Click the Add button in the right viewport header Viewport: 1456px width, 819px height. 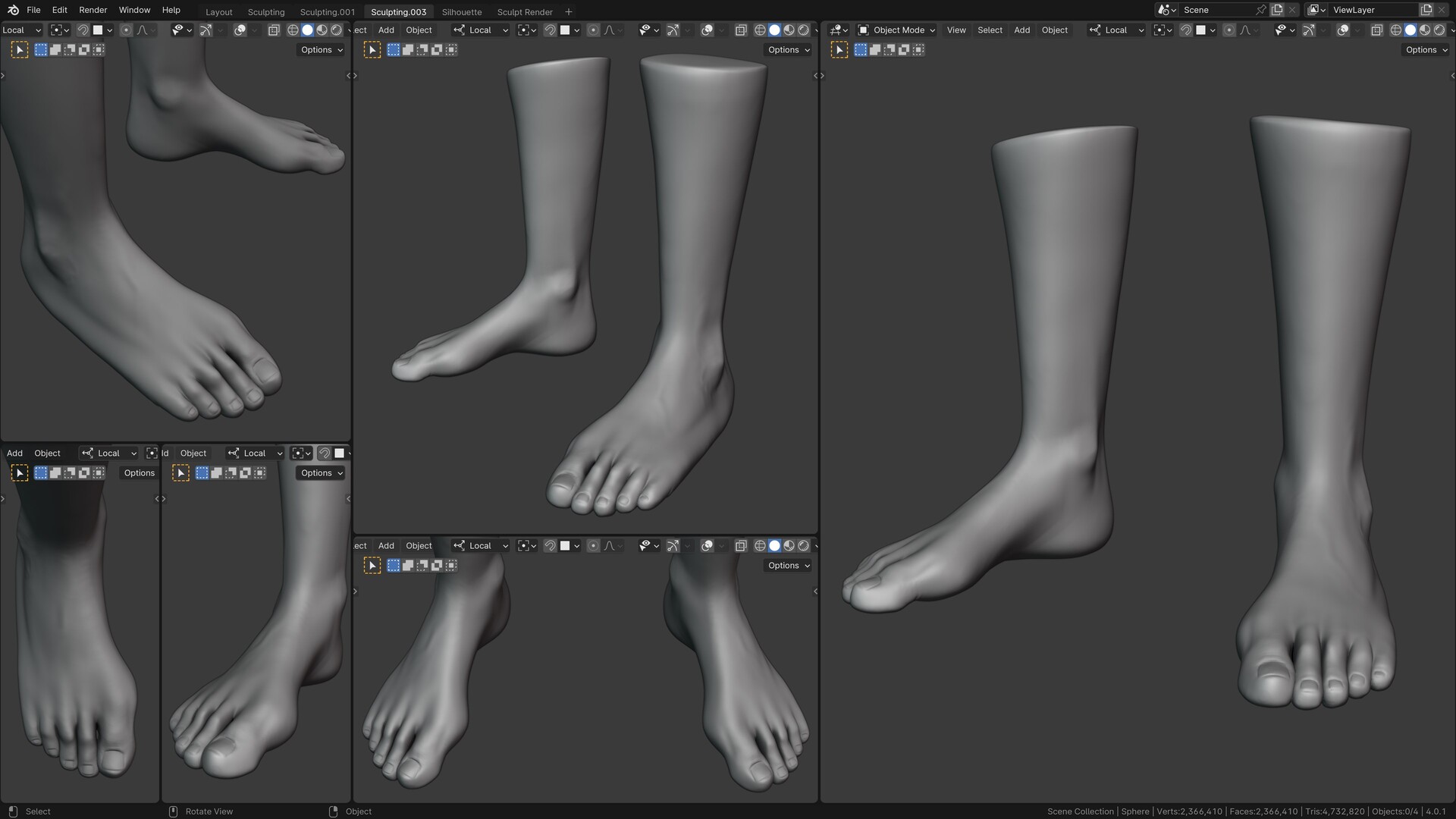click(1021, 30)
